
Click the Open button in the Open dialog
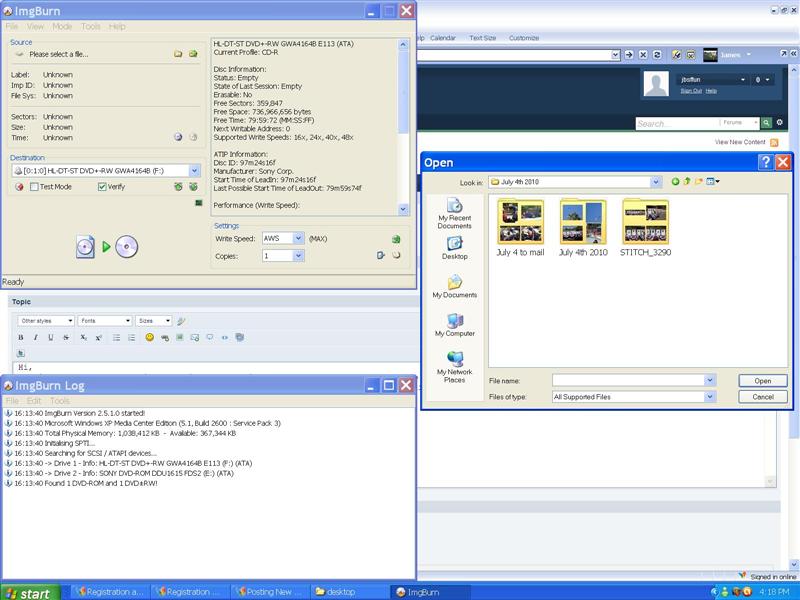763,381
